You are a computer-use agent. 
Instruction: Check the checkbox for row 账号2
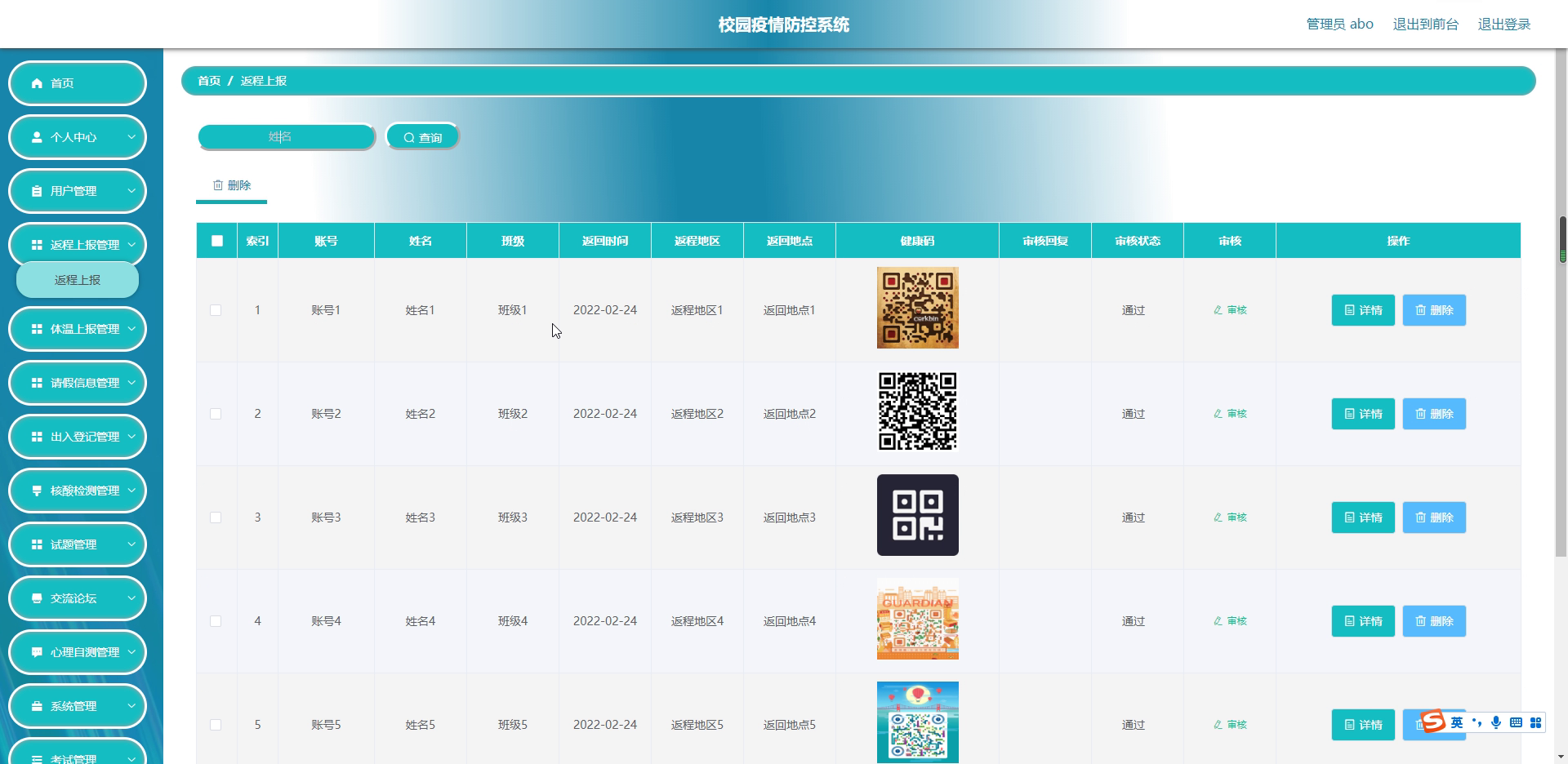pyautogui.click(x=216, y=414)
